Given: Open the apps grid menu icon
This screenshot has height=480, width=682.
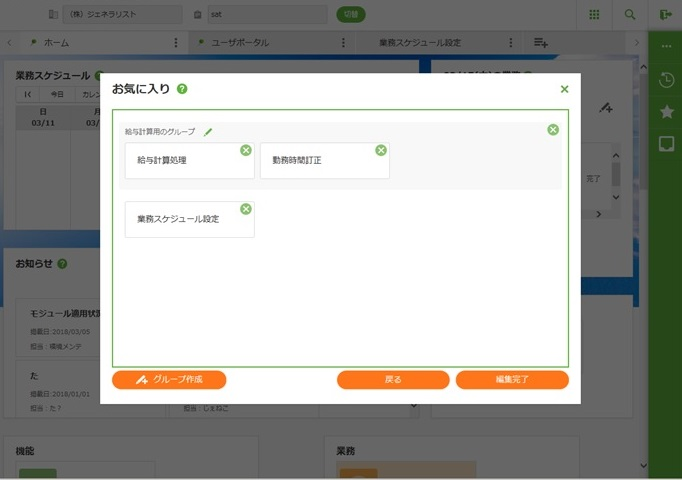Looking at the screenshot, I should pyautogui.click(x=594, y=15).
